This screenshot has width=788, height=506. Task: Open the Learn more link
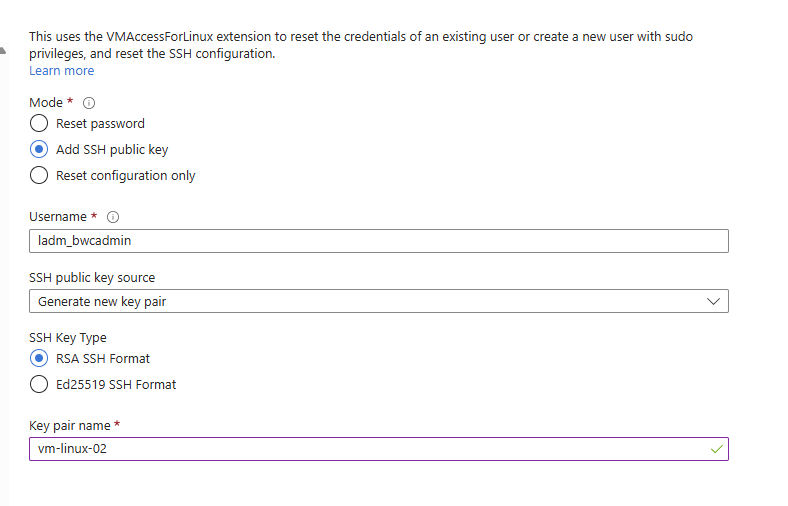pos(61,71)
